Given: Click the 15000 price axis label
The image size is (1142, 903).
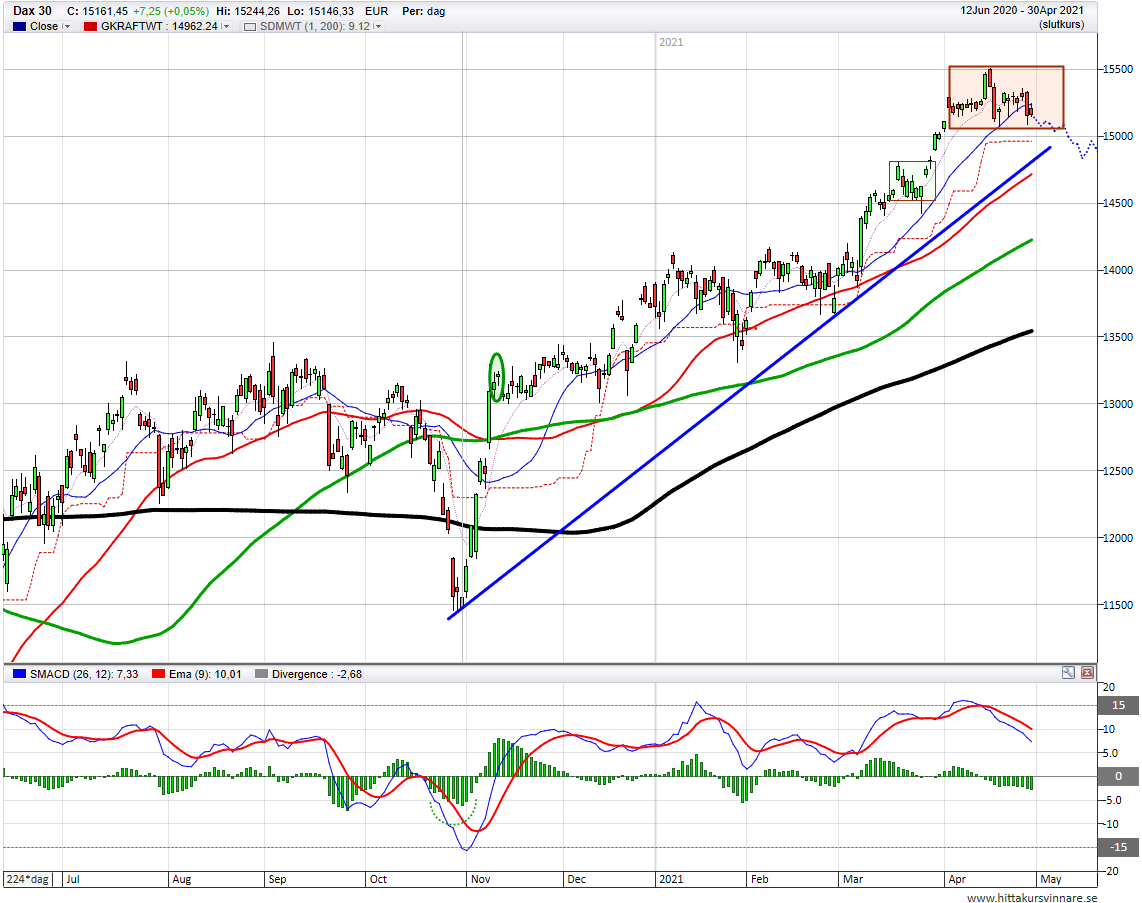Looking at the screenshot, I should pos(1119,136).
